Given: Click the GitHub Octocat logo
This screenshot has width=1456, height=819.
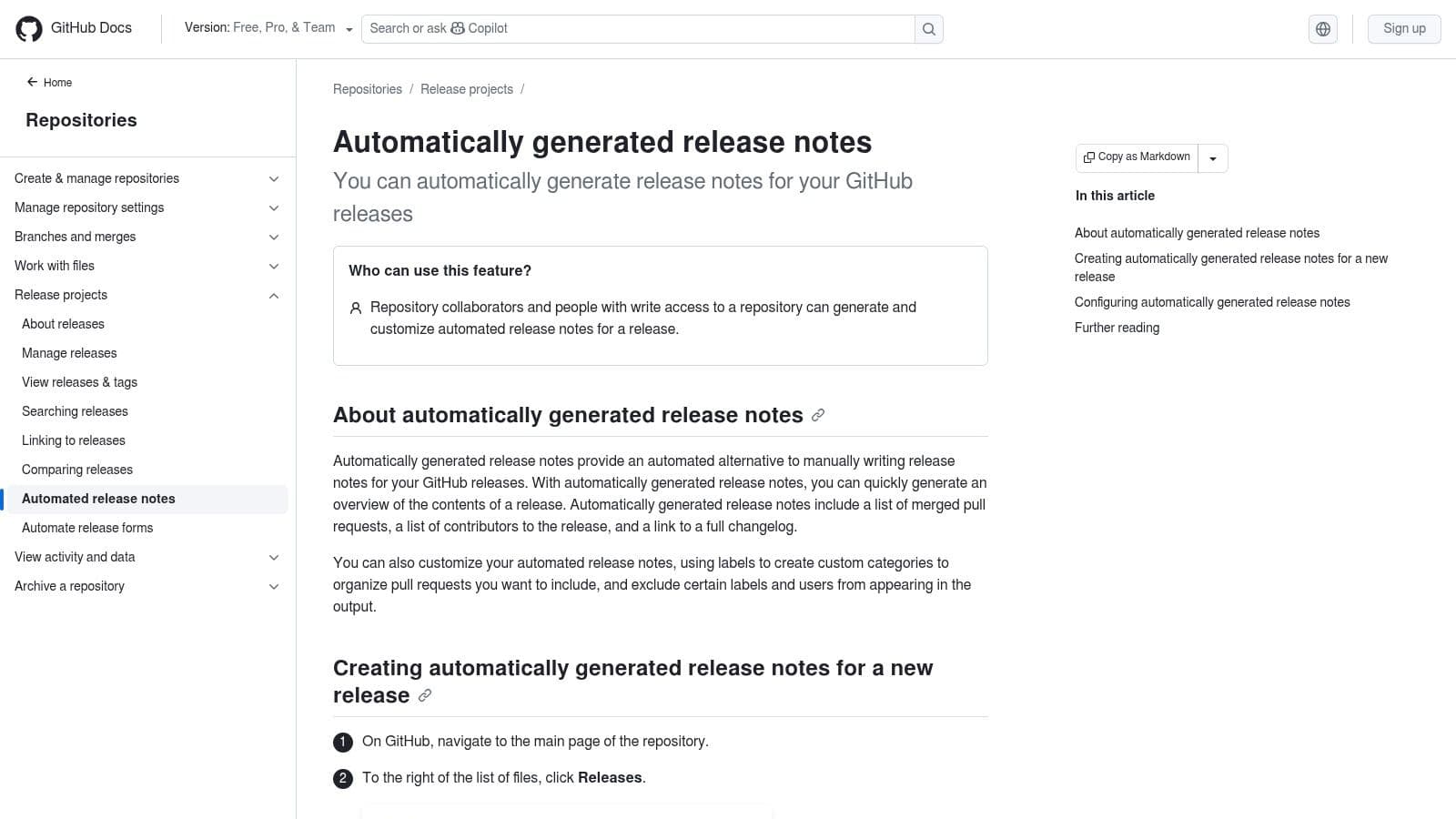Looking at the screenshot, I should click(x=29, y=29).
